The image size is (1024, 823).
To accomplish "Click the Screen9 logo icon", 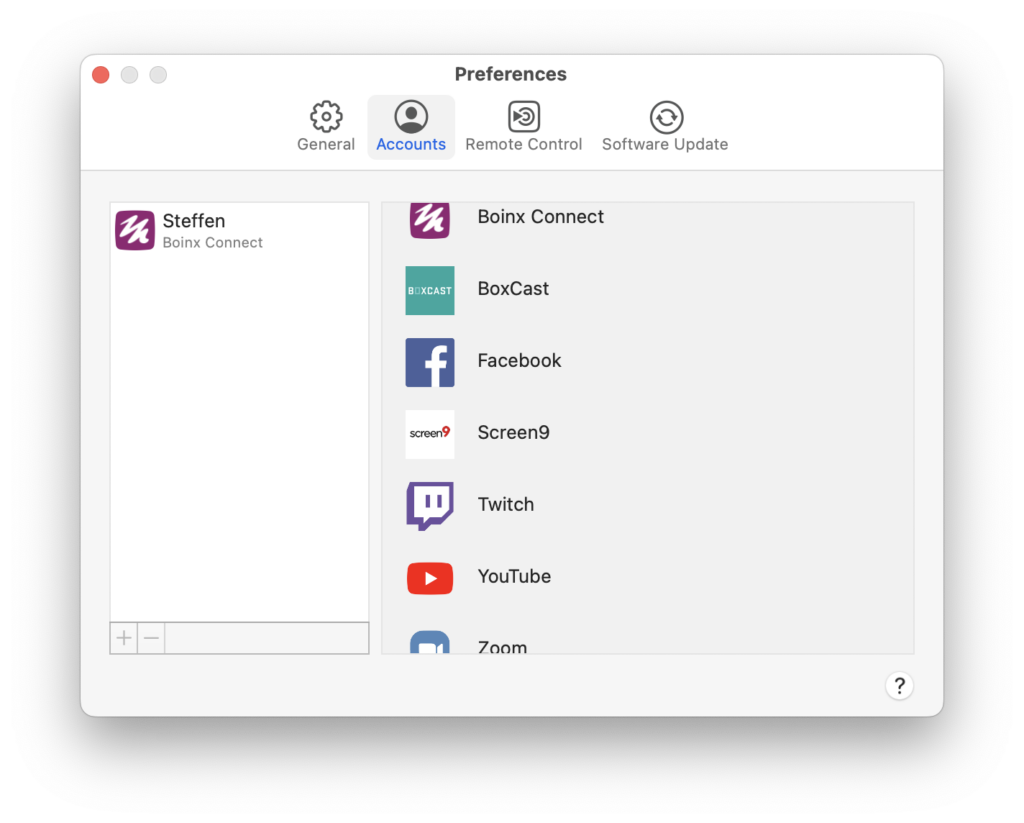I will point(430,434).
